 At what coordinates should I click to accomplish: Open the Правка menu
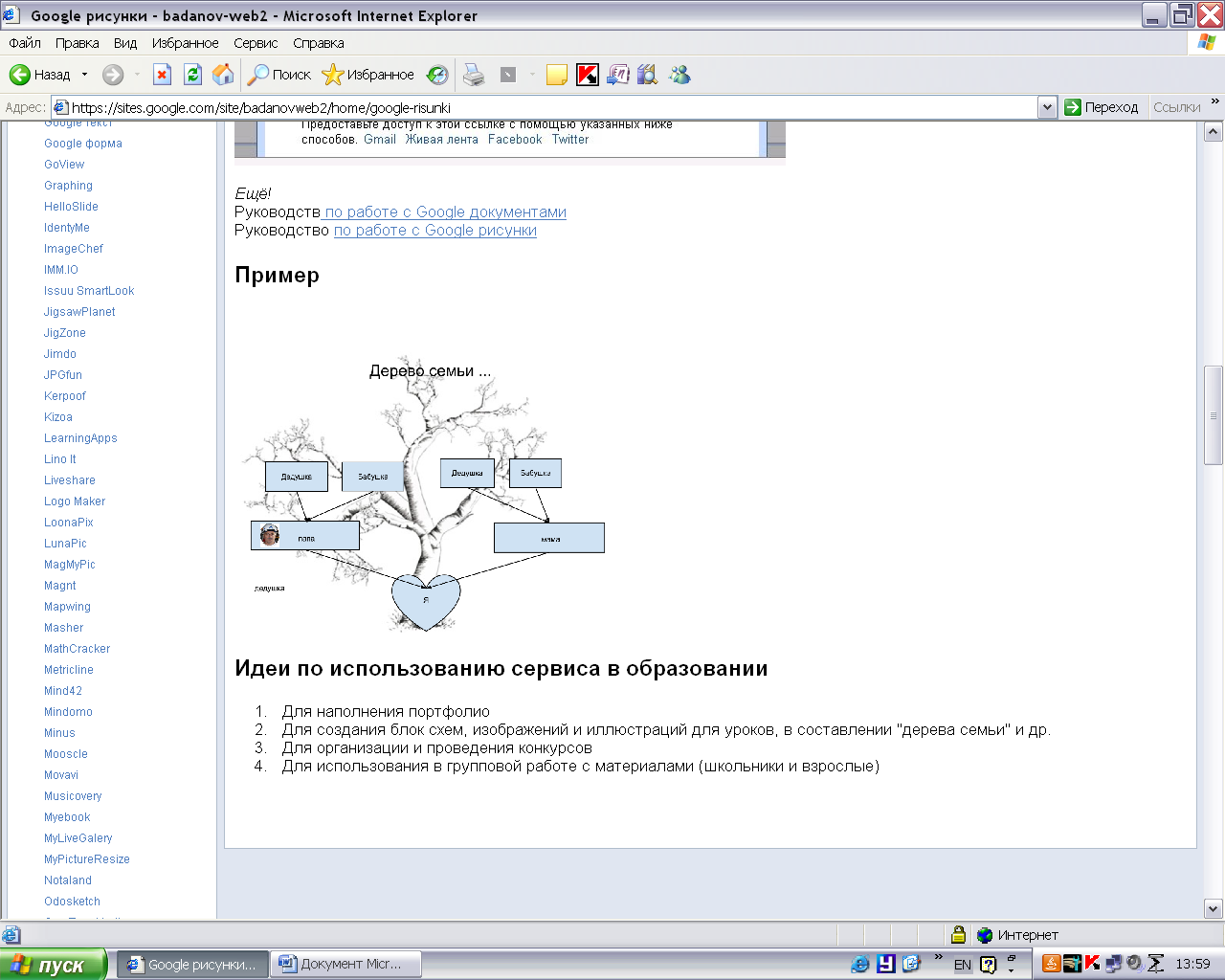click(x=78, y=43)
